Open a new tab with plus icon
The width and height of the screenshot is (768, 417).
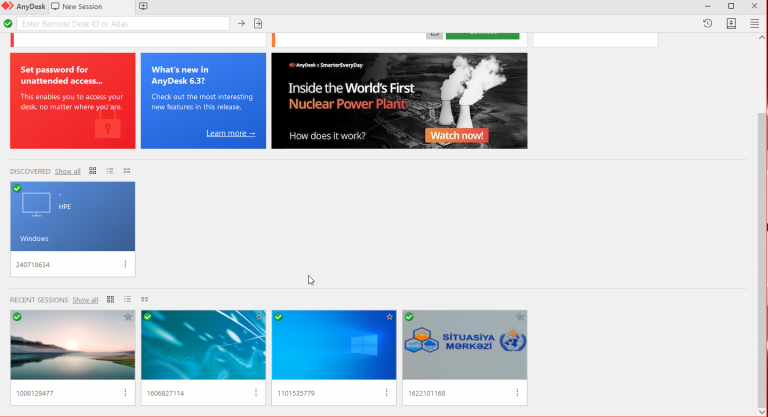(143, 6)
